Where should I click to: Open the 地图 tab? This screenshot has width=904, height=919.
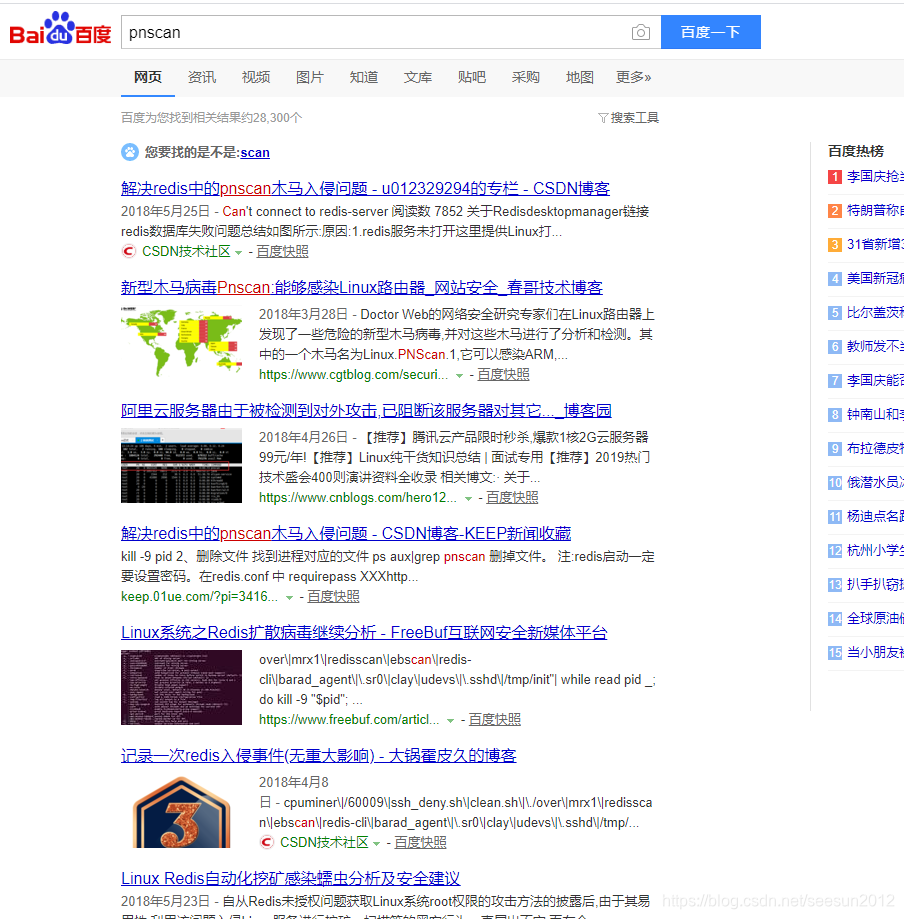579,77
